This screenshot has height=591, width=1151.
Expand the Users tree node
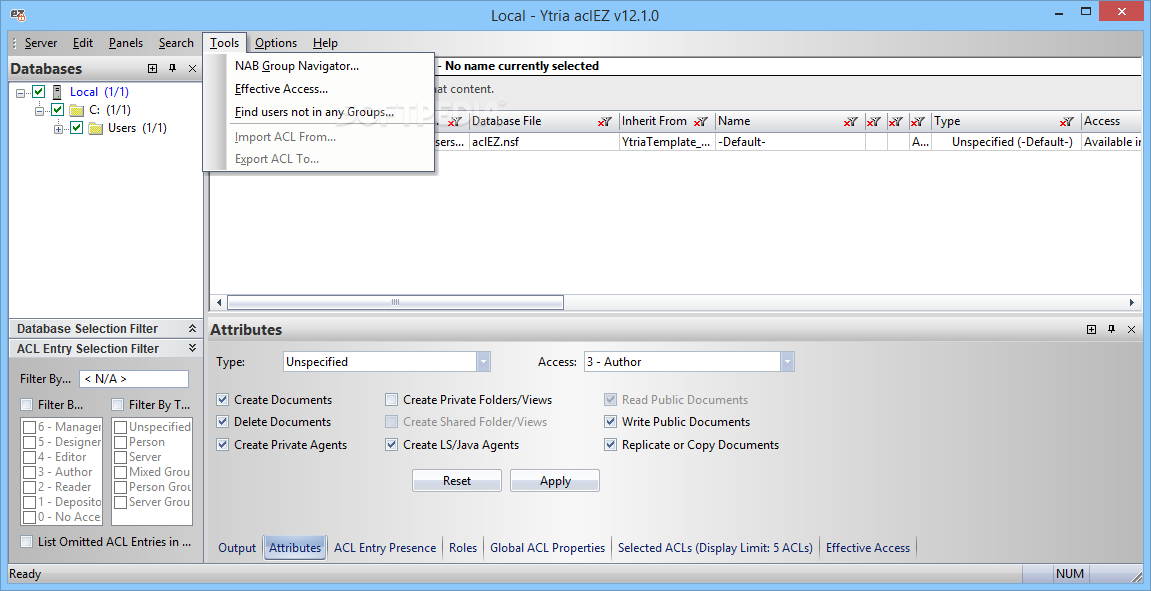pyautogui.click(x=58, y=128)
